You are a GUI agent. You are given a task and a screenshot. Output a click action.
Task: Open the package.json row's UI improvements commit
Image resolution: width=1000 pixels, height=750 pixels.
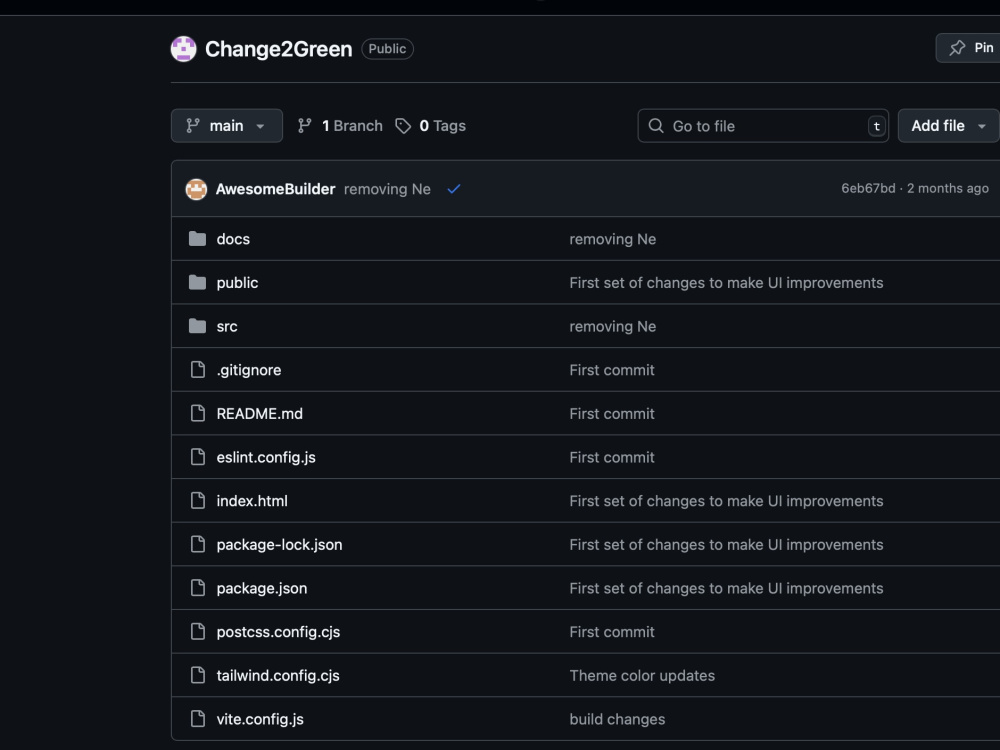tap(726, 588)
